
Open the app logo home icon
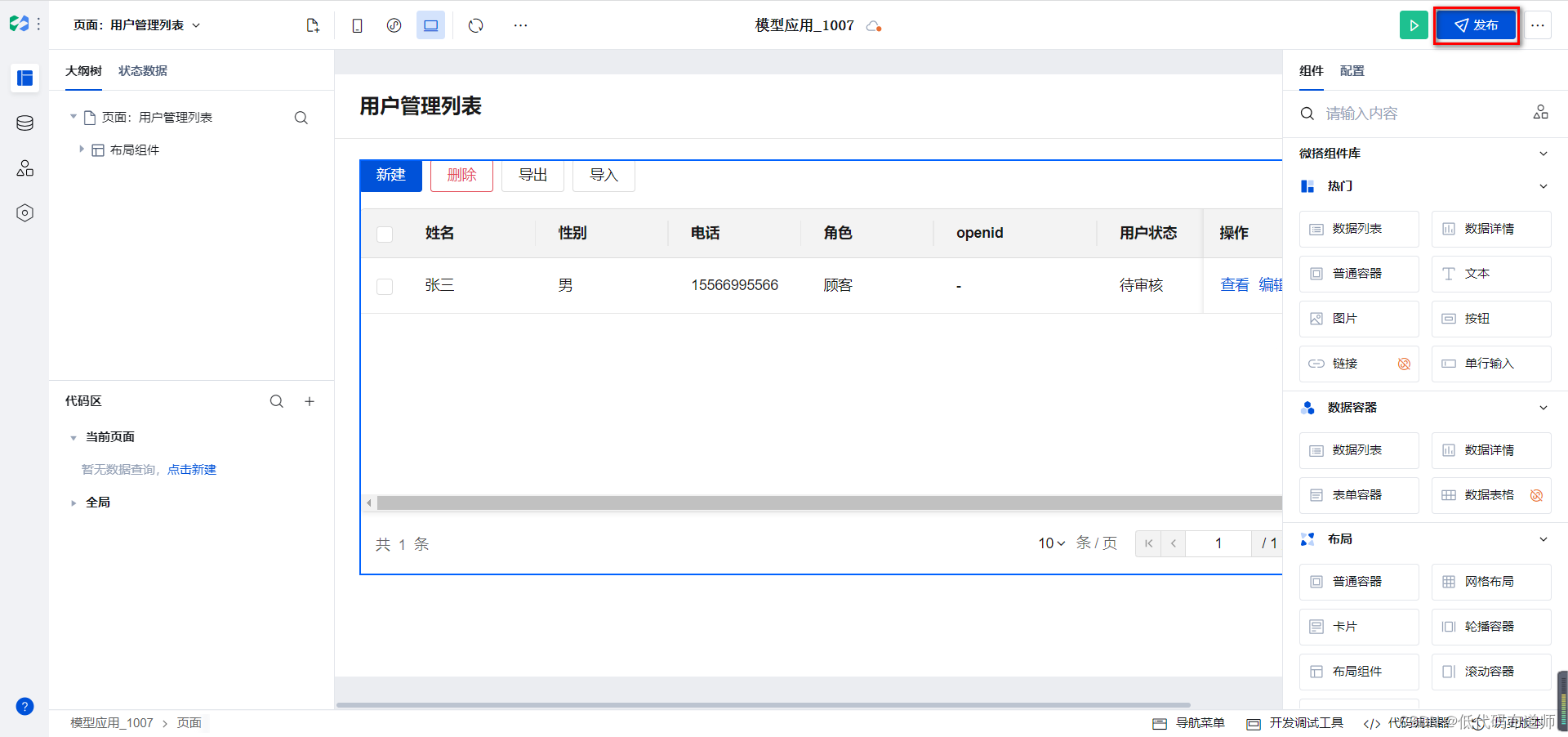tap(19, 25)
